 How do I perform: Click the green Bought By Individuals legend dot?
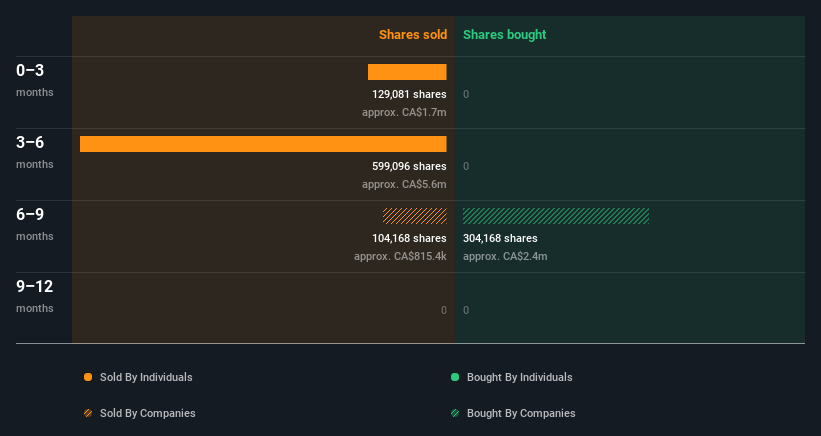tap(455, 377)
